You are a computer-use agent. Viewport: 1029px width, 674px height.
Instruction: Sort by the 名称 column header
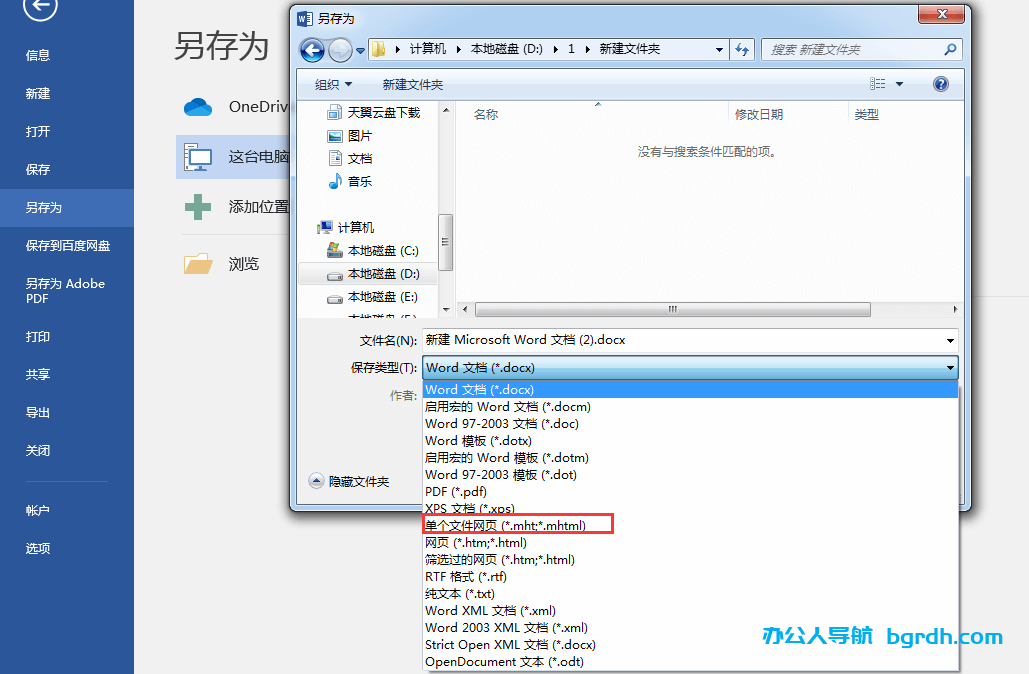coord(486,114)
